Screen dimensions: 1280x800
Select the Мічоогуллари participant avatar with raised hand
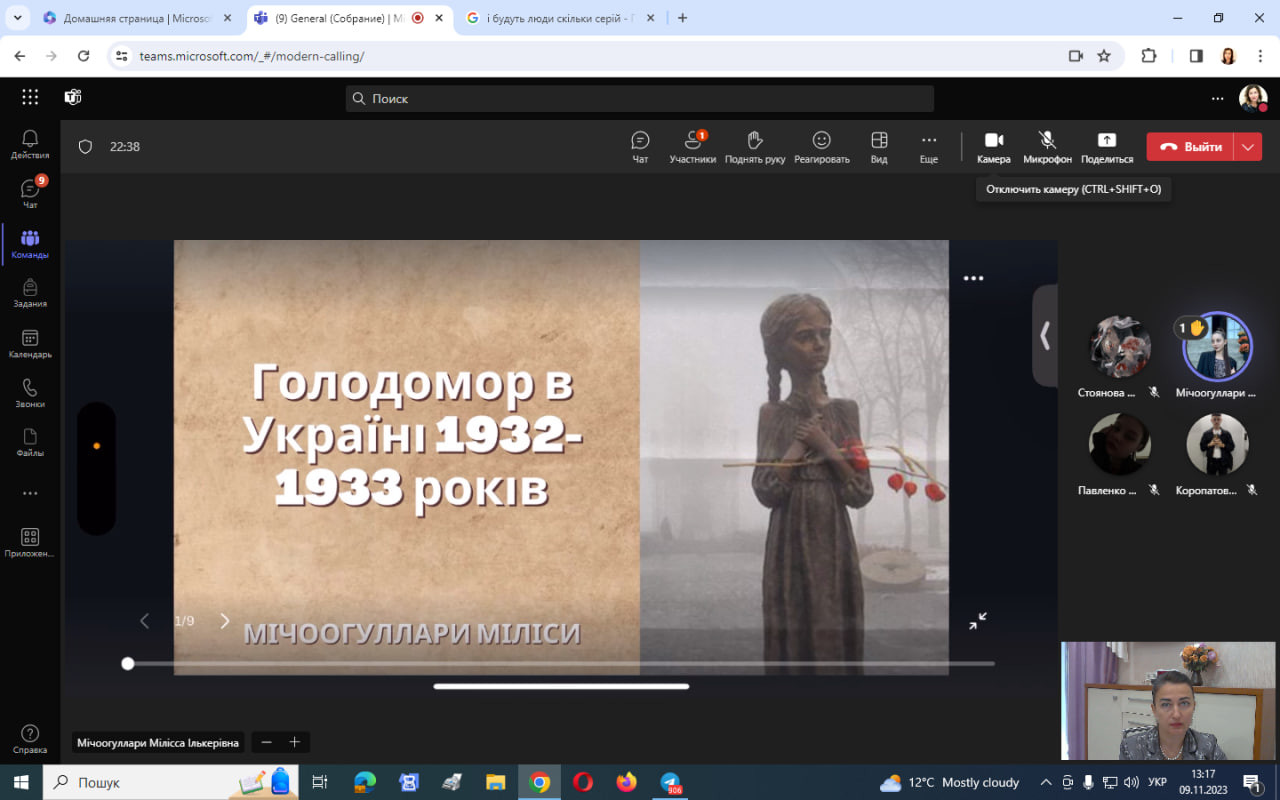[x=1217, y=346]
